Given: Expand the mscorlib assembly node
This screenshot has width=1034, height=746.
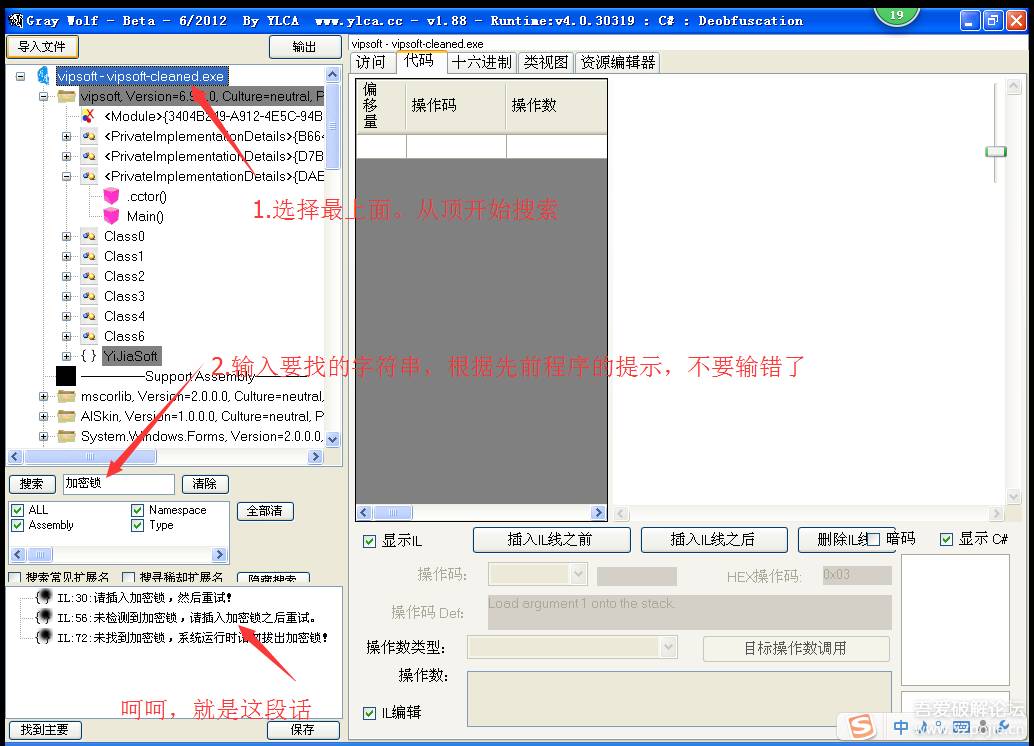Looking at the screenshot, I should pyautogui.click(x=43, y=396).
